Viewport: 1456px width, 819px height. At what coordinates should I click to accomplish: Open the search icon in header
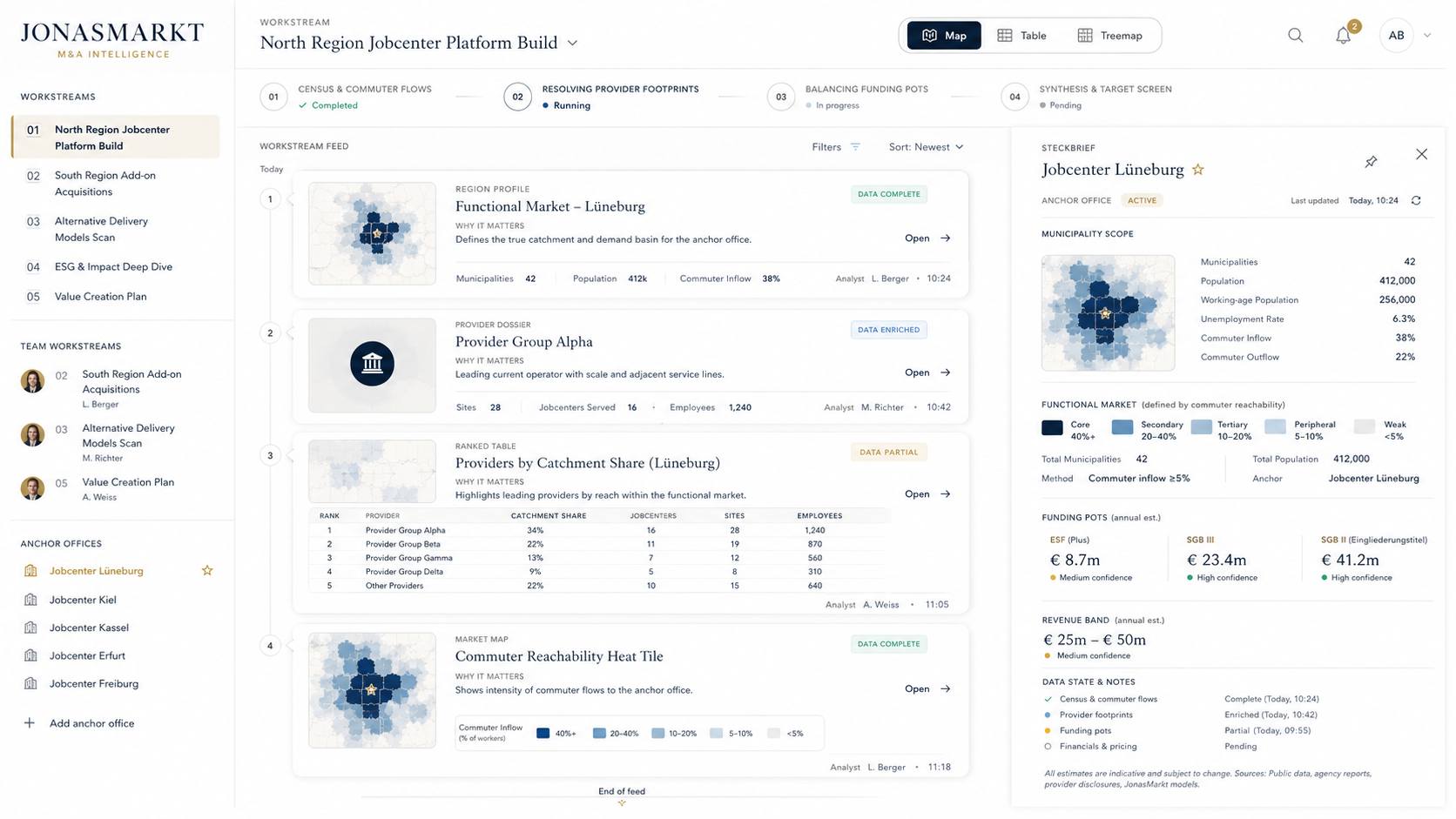tap(1295, 36)
